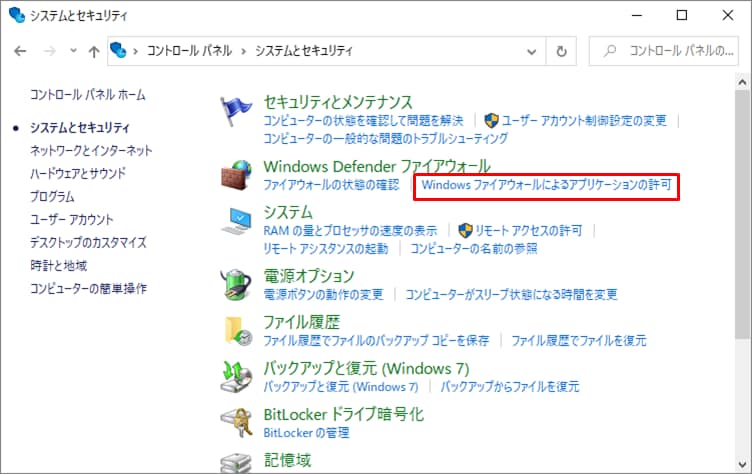This screenshot has height=474, width=752.
Task: Open 記憶域 heading link
Action: (287, 460)
